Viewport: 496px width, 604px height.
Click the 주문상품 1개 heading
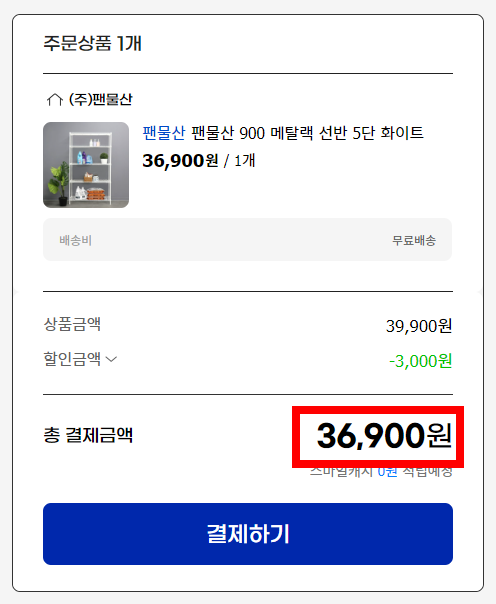coord(92,43)
